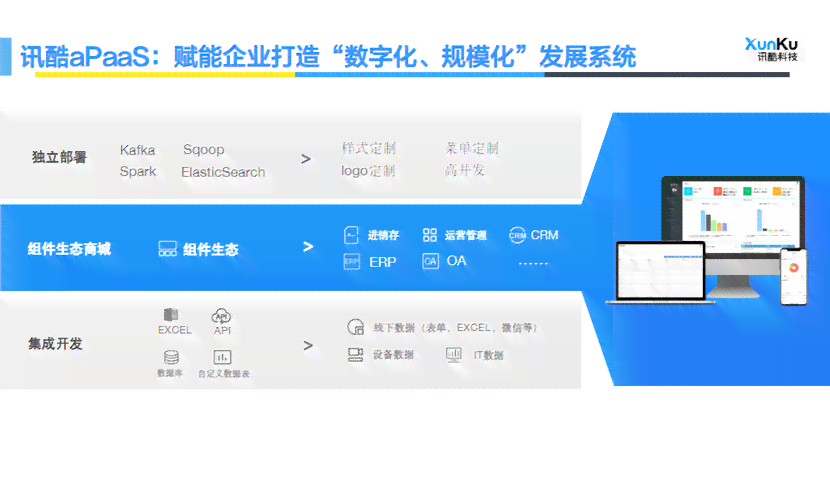Click the 数据库 database cylinder icon
The height and width of the screenshot is (485, 830).
(x=171, y=357)
